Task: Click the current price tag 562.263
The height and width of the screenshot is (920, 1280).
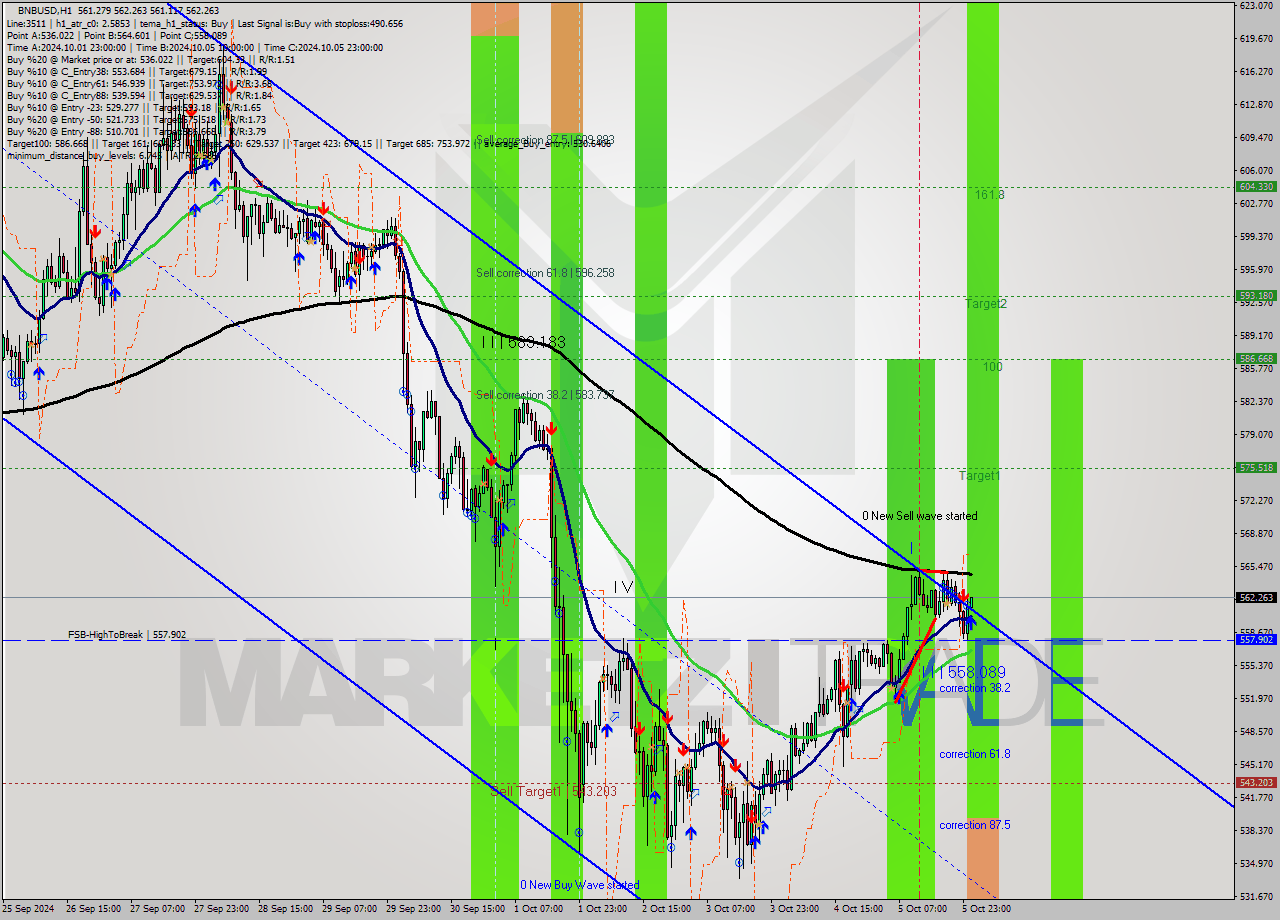Action: tap(1256, 597)
